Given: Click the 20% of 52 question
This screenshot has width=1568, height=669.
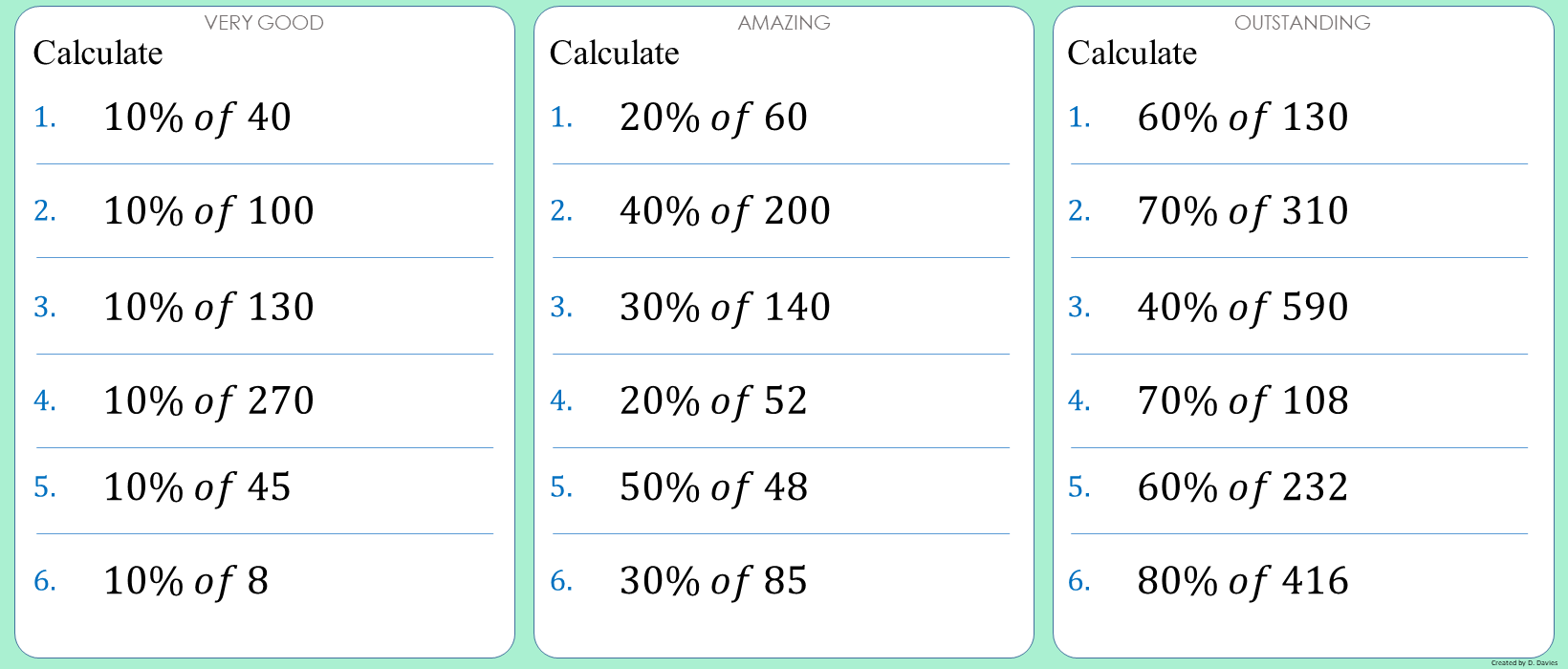Looking at the screenshot, I should tap(713, 401).
